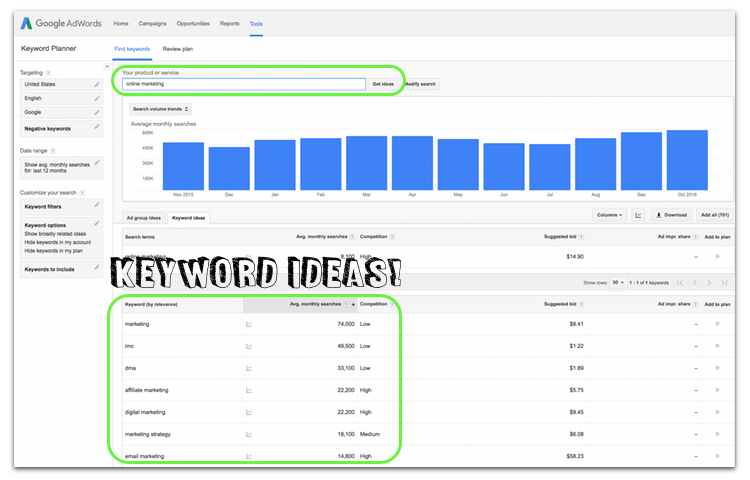This screenshot has width=750, height=480.
Task: Click Hide keywords in my plan text
Action: (x=54, y=251)
